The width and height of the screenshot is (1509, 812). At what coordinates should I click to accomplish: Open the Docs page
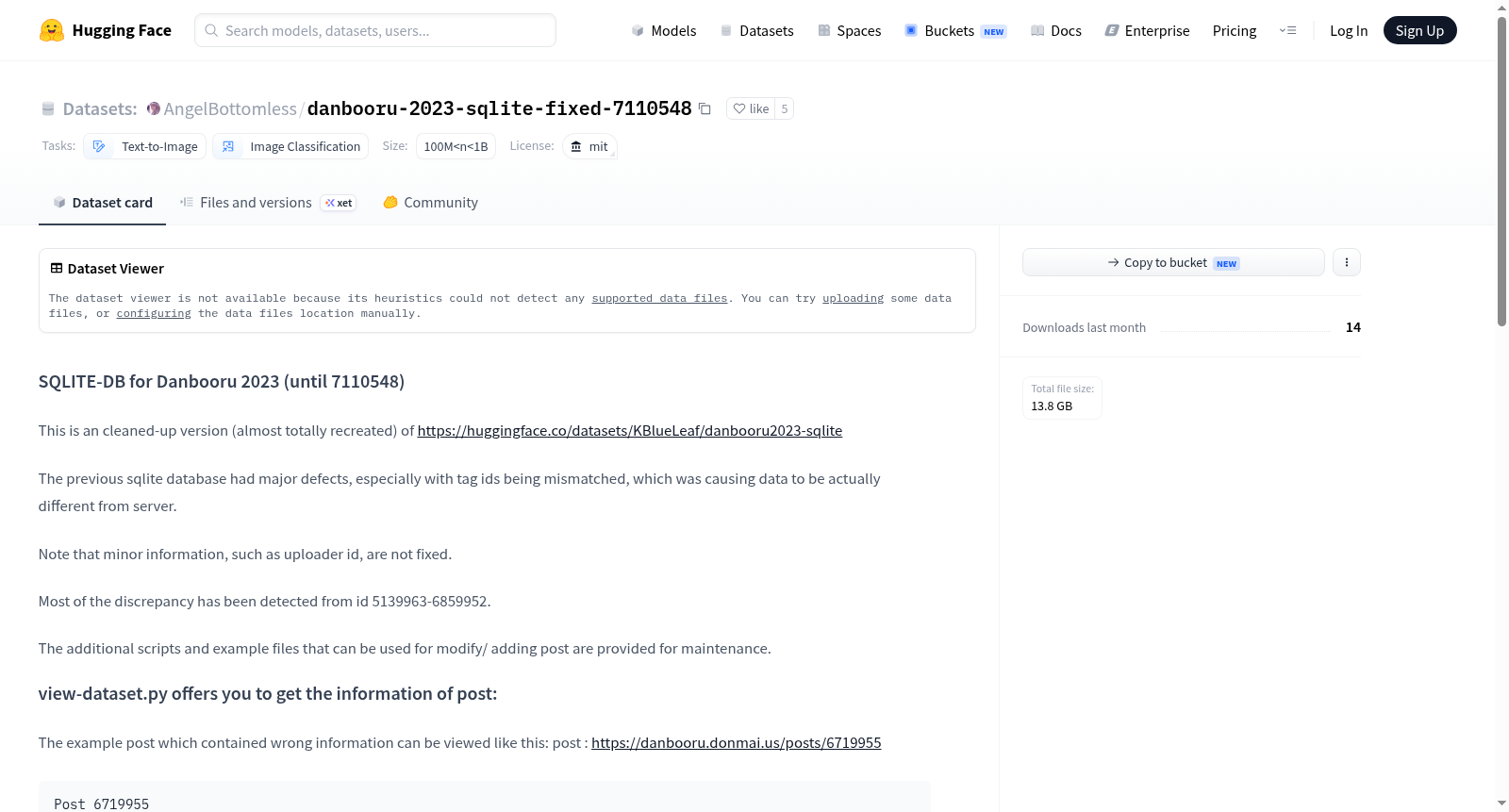[x=1055, y=30]
